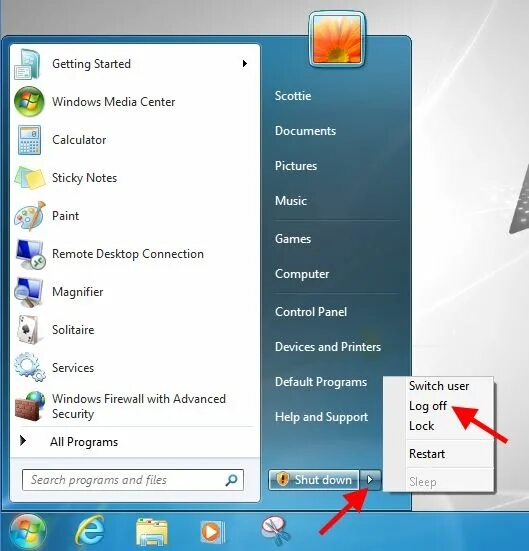Launch the Magnifier icon
Screen dimensions: 529x551
[29, 292]
